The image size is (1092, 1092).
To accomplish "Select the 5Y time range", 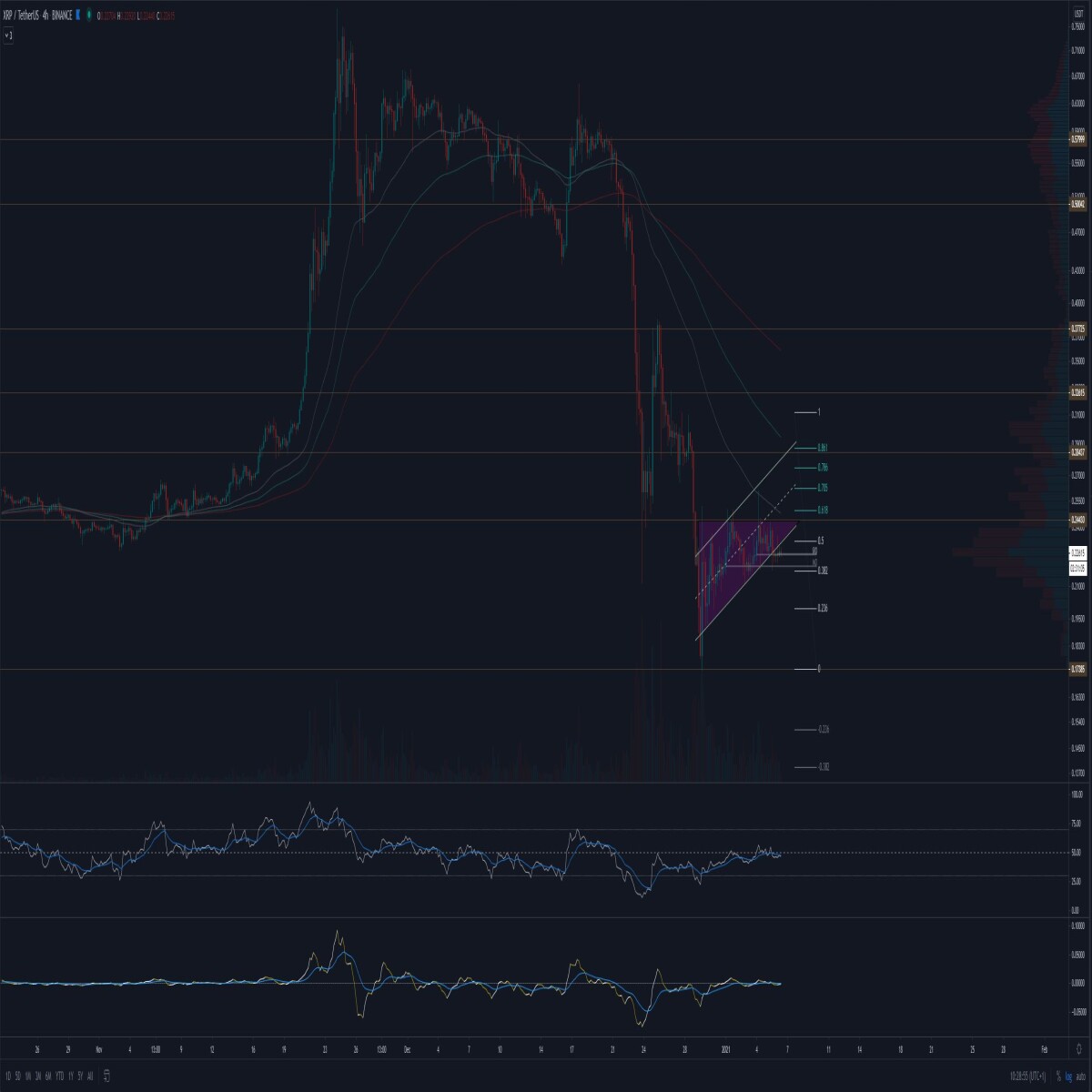I will [80, 1077].
